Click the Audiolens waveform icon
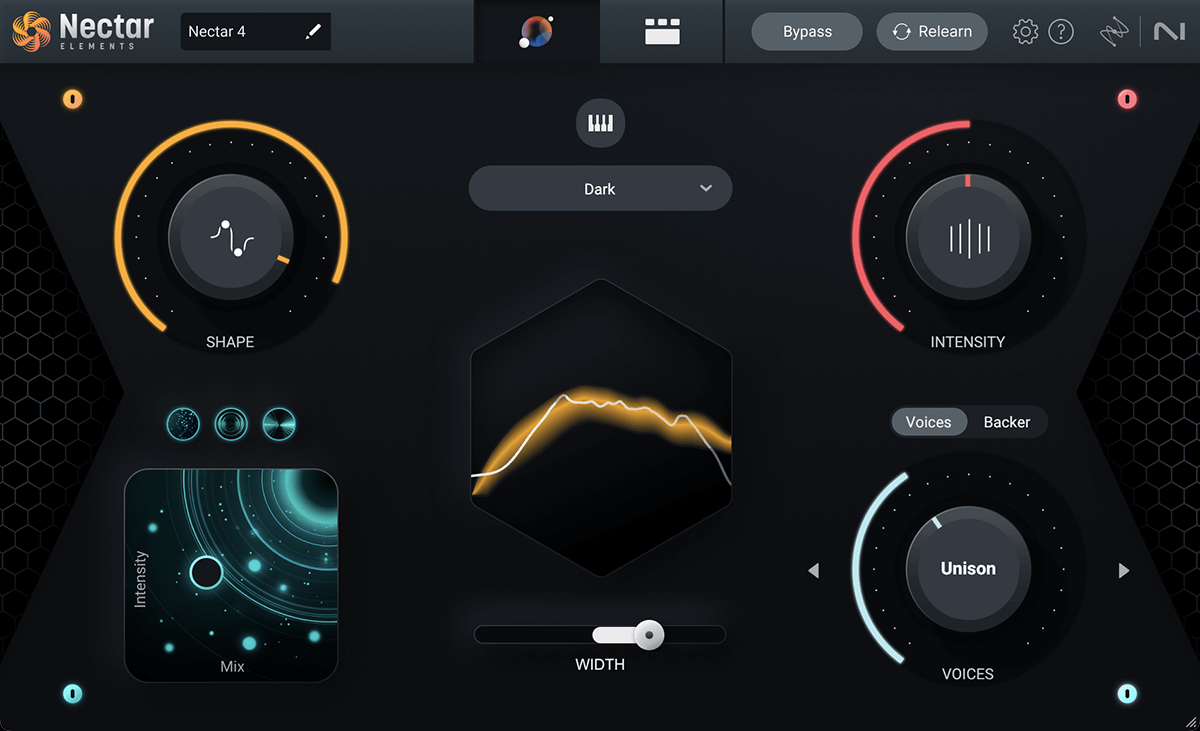 1113,31
